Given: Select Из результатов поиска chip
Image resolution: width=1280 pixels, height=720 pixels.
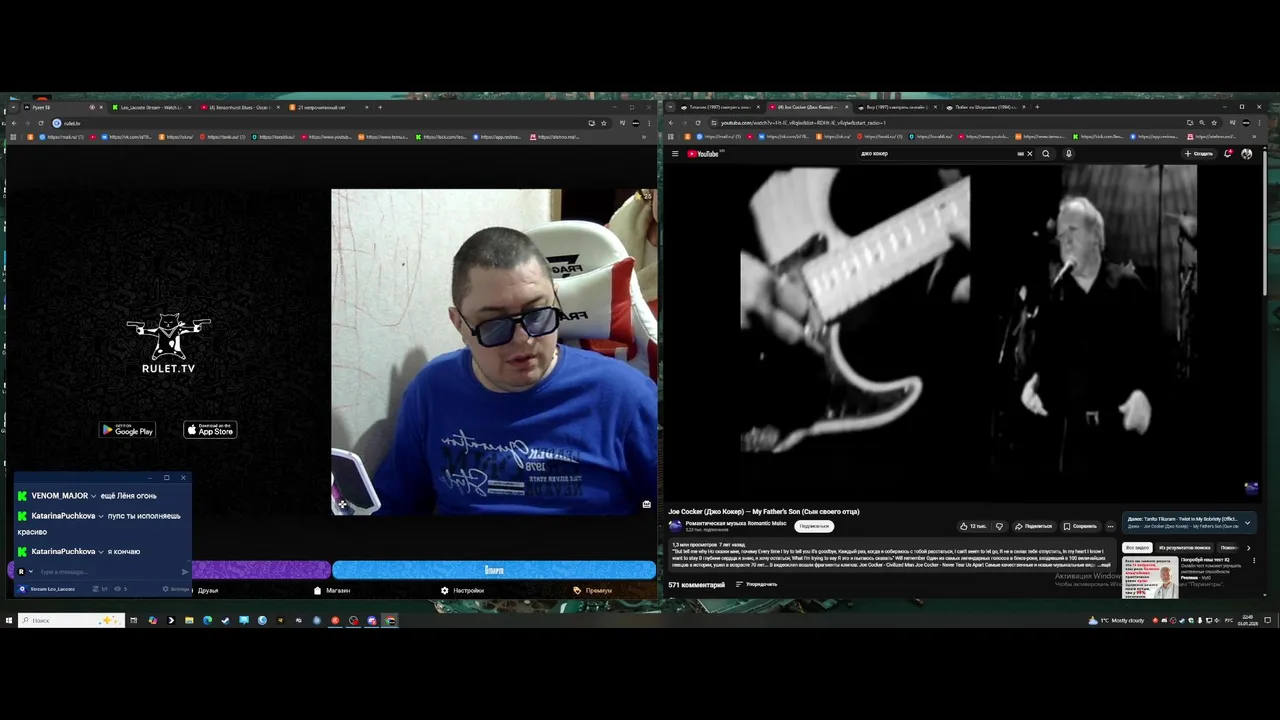Looking at the screenshot, I should click(x=1184, y=548).
